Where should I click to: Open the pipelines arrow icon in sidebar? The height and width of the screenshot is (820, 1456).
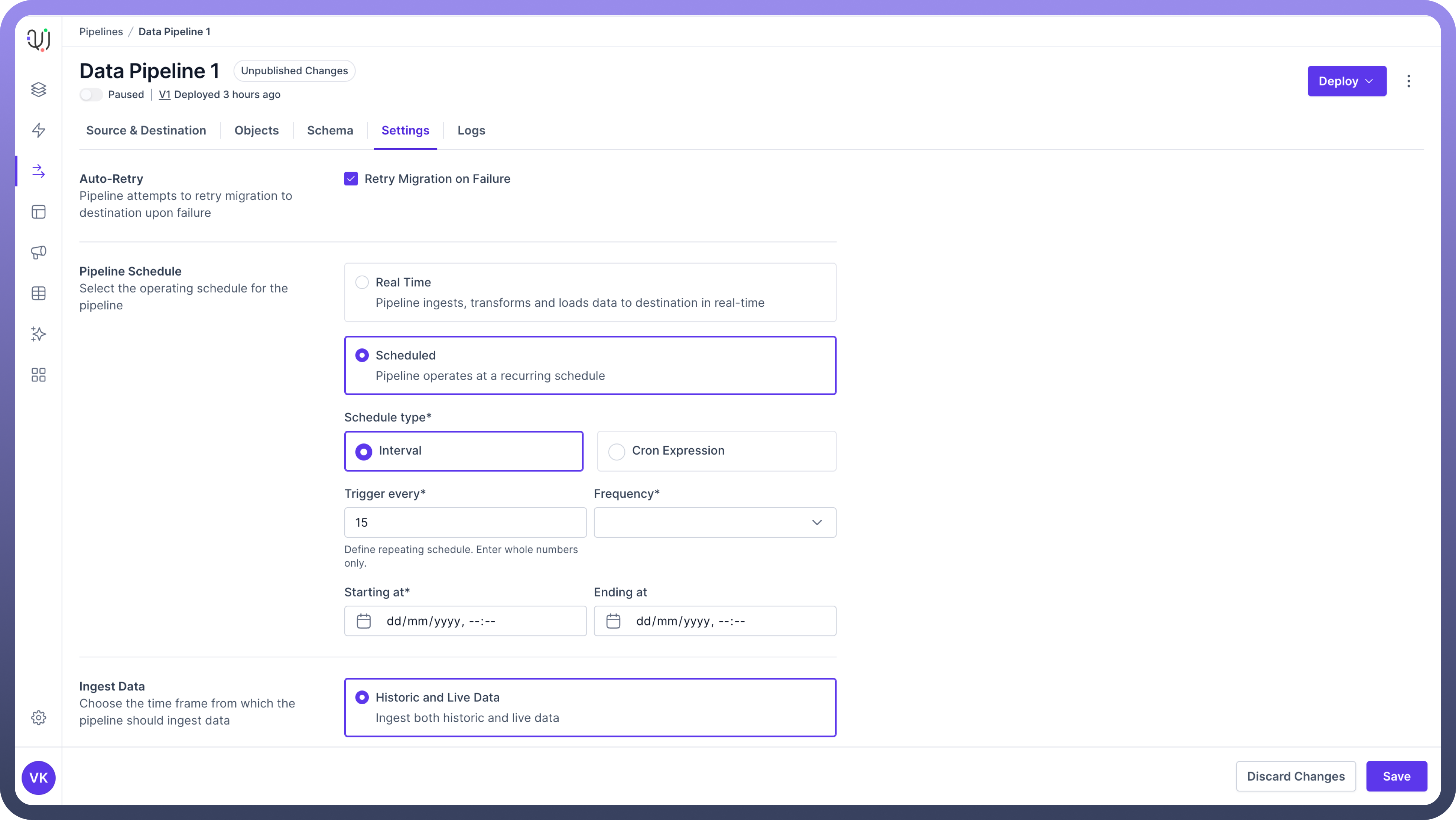coord(38,171)
